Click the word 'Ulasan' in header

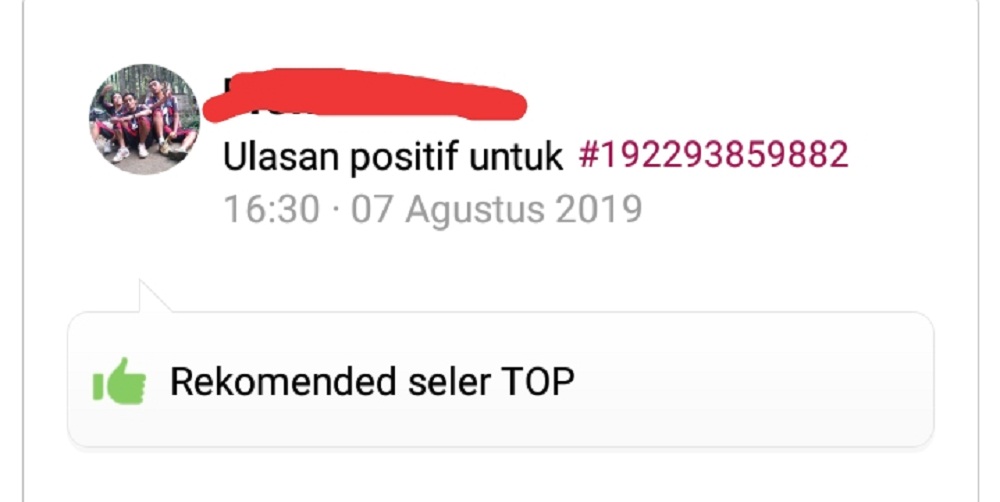click(x=280, y=156)
